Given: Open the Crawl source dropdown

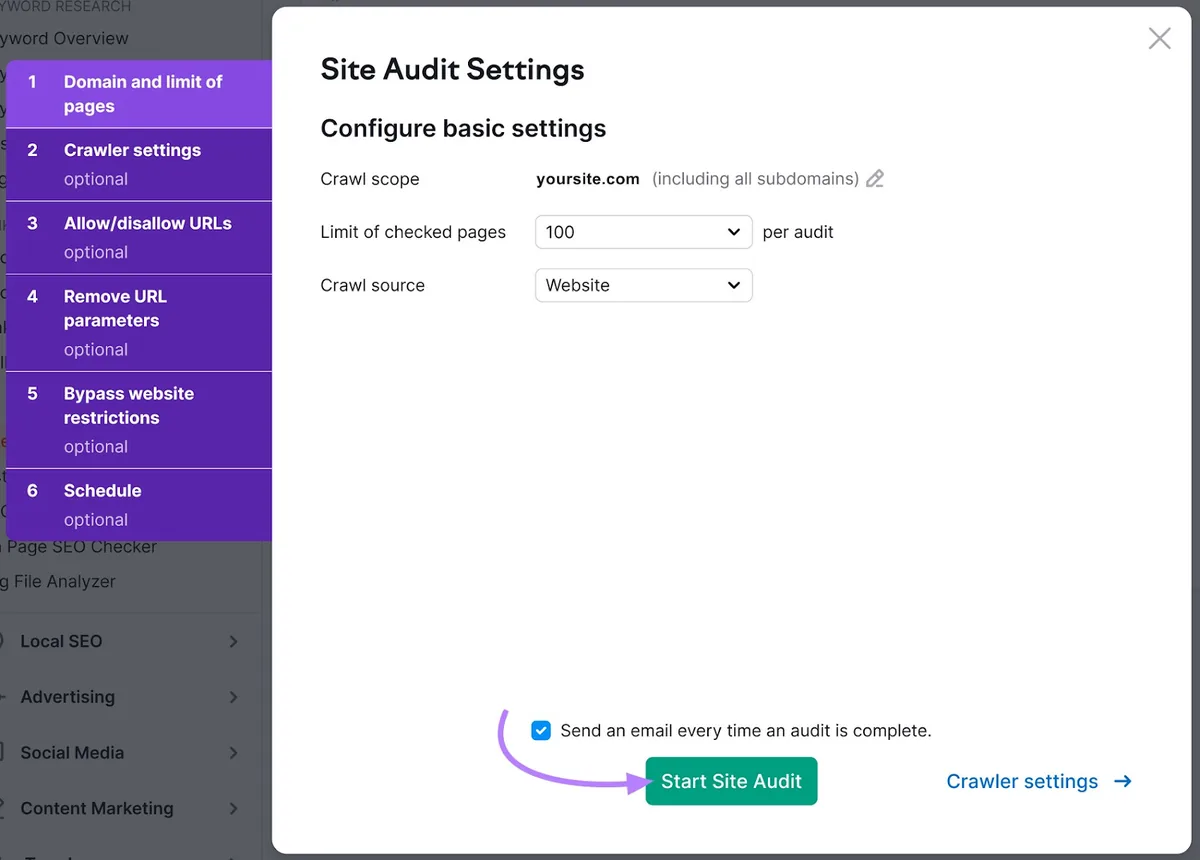Looking at the screenshot, I should [x=644, y=285].
